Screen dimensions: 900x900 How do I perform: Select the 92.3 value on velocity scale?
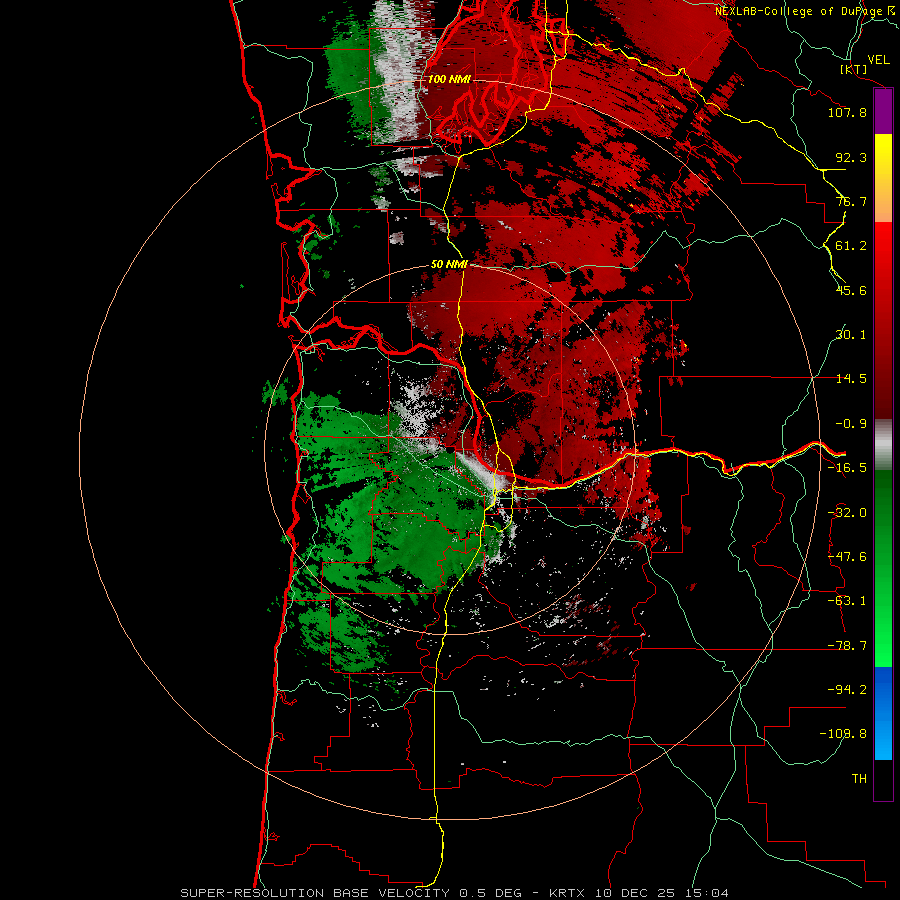coord(851,157)
